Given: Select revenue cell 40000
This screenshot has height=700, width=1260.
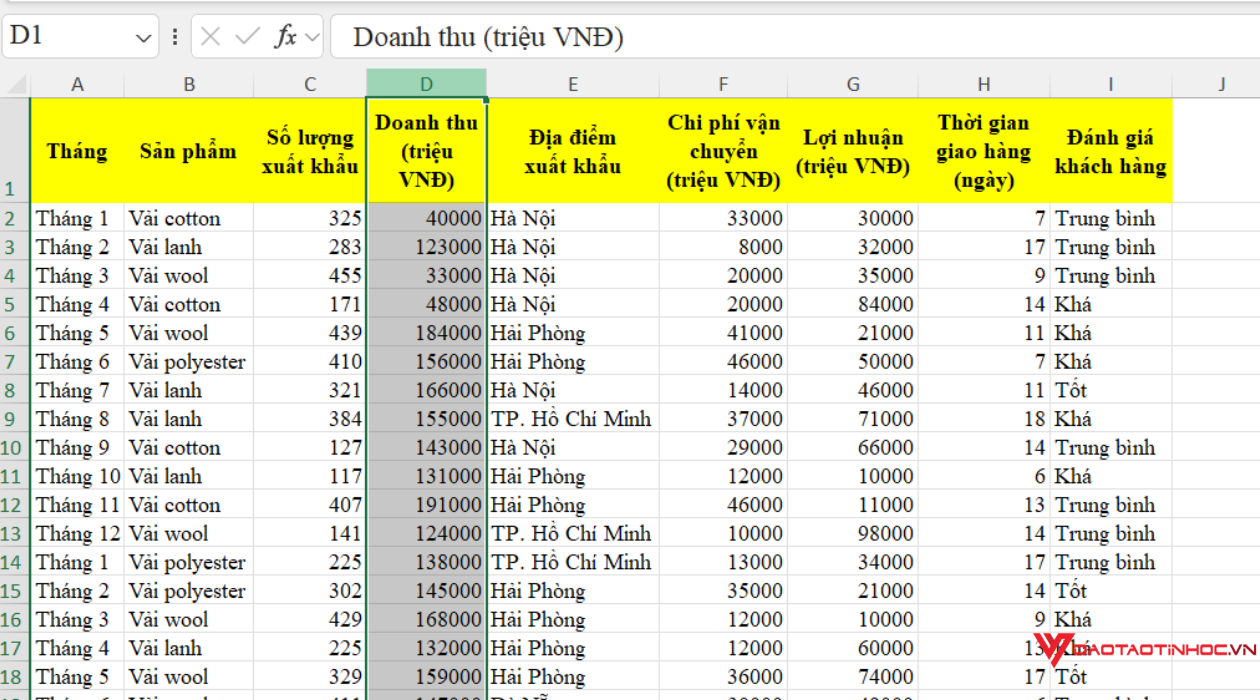Looking at the screenshot, I should click(427, 218).
